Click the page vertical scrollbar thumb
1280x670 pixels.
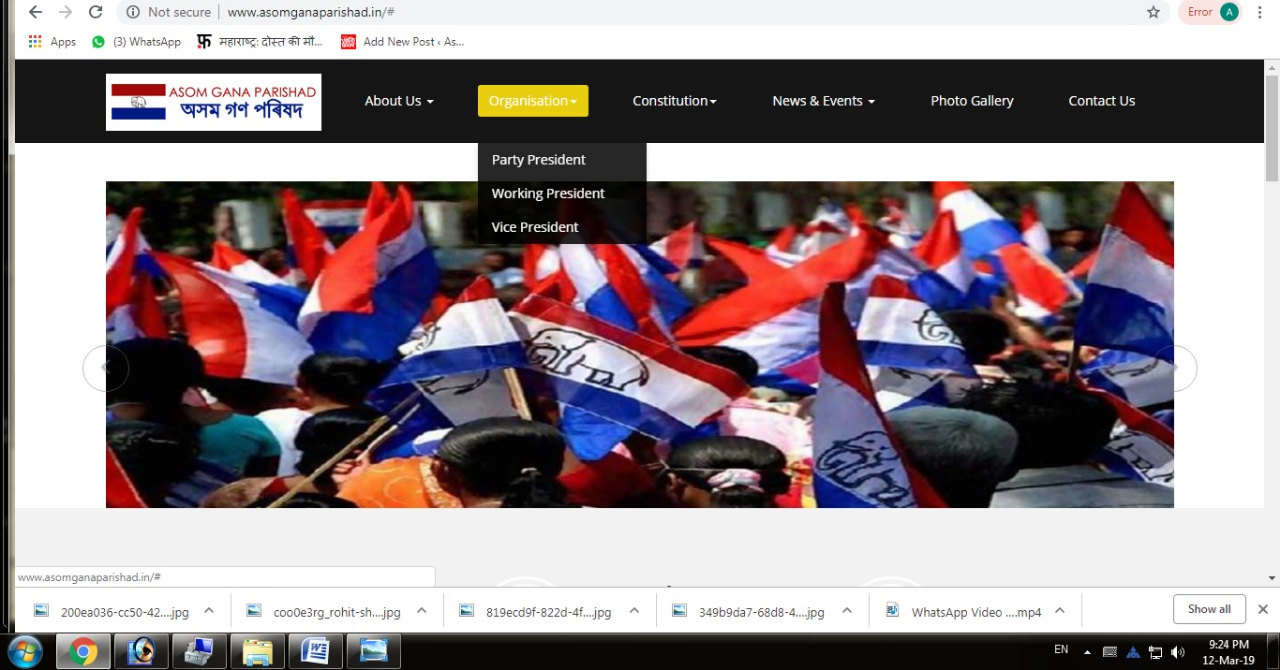tap(1272, 128)
